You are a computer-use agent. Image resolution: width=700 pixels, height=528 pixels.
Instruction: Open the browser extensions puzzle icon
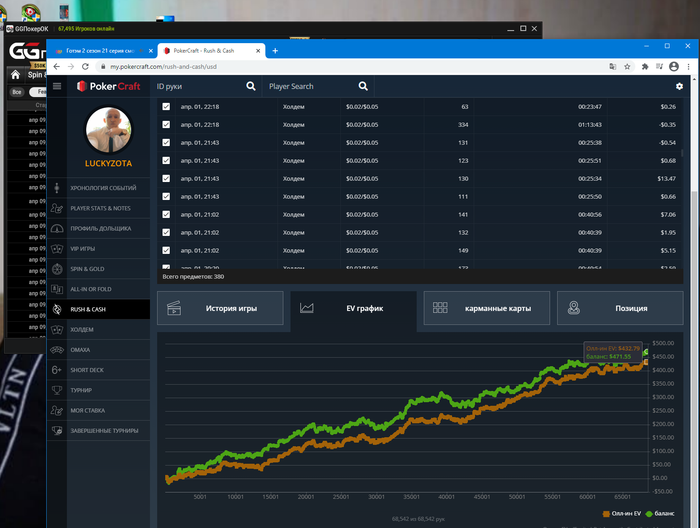pyautogui.click(x=645, y=67)
